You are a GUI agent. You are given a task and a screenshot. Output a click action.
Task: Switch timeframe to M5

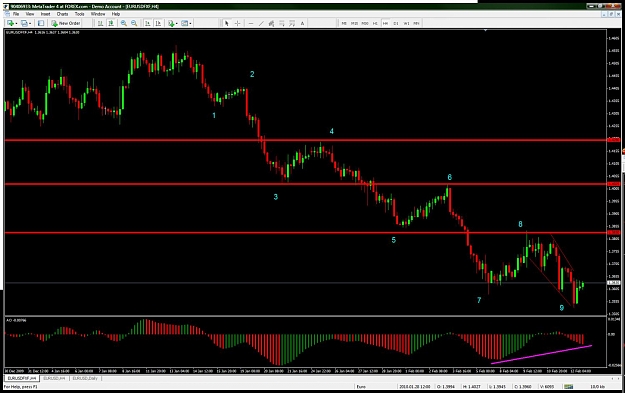point(344,24)
